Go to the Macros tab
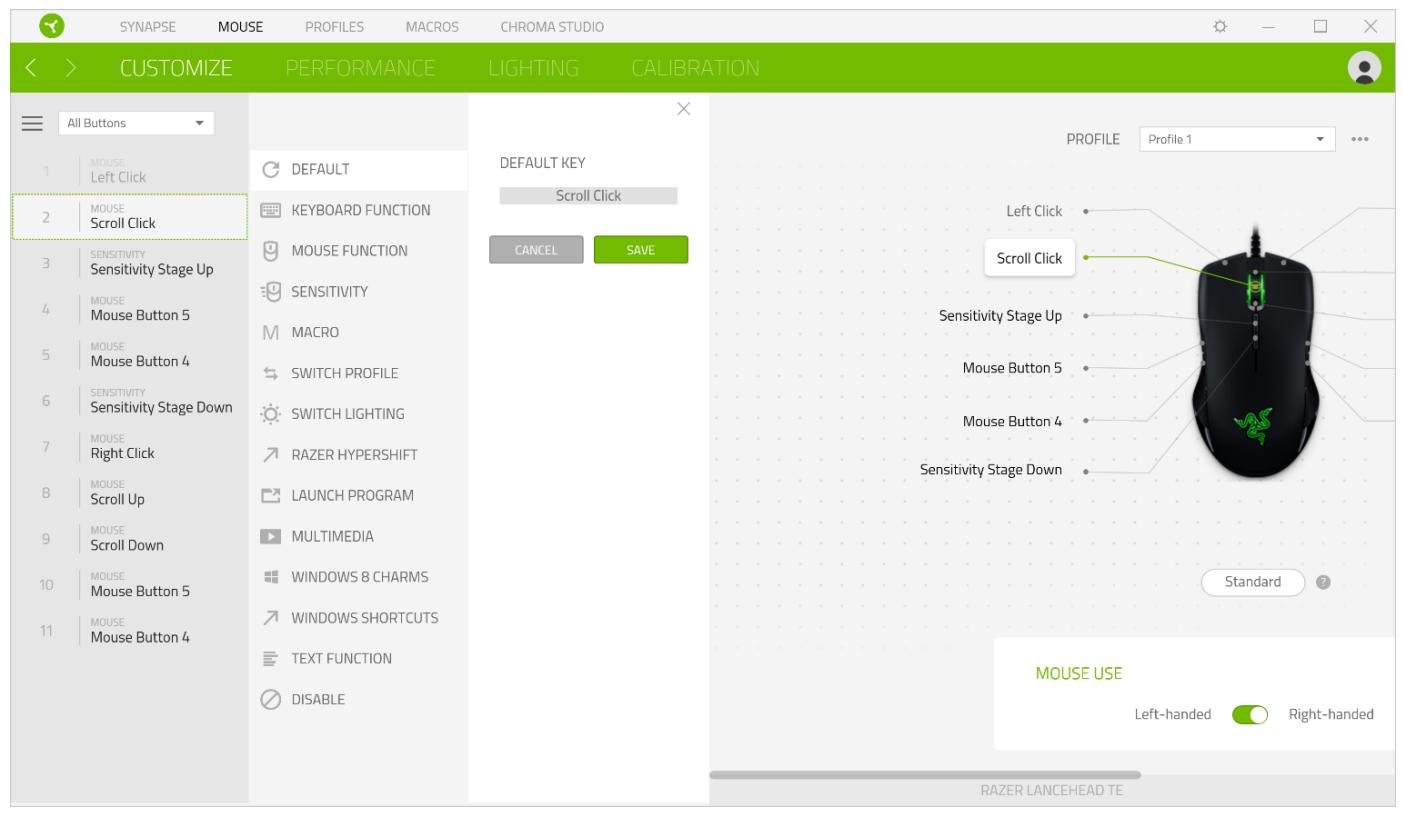The width and height of the screenshot is (1403, 814). pos(431,26)
